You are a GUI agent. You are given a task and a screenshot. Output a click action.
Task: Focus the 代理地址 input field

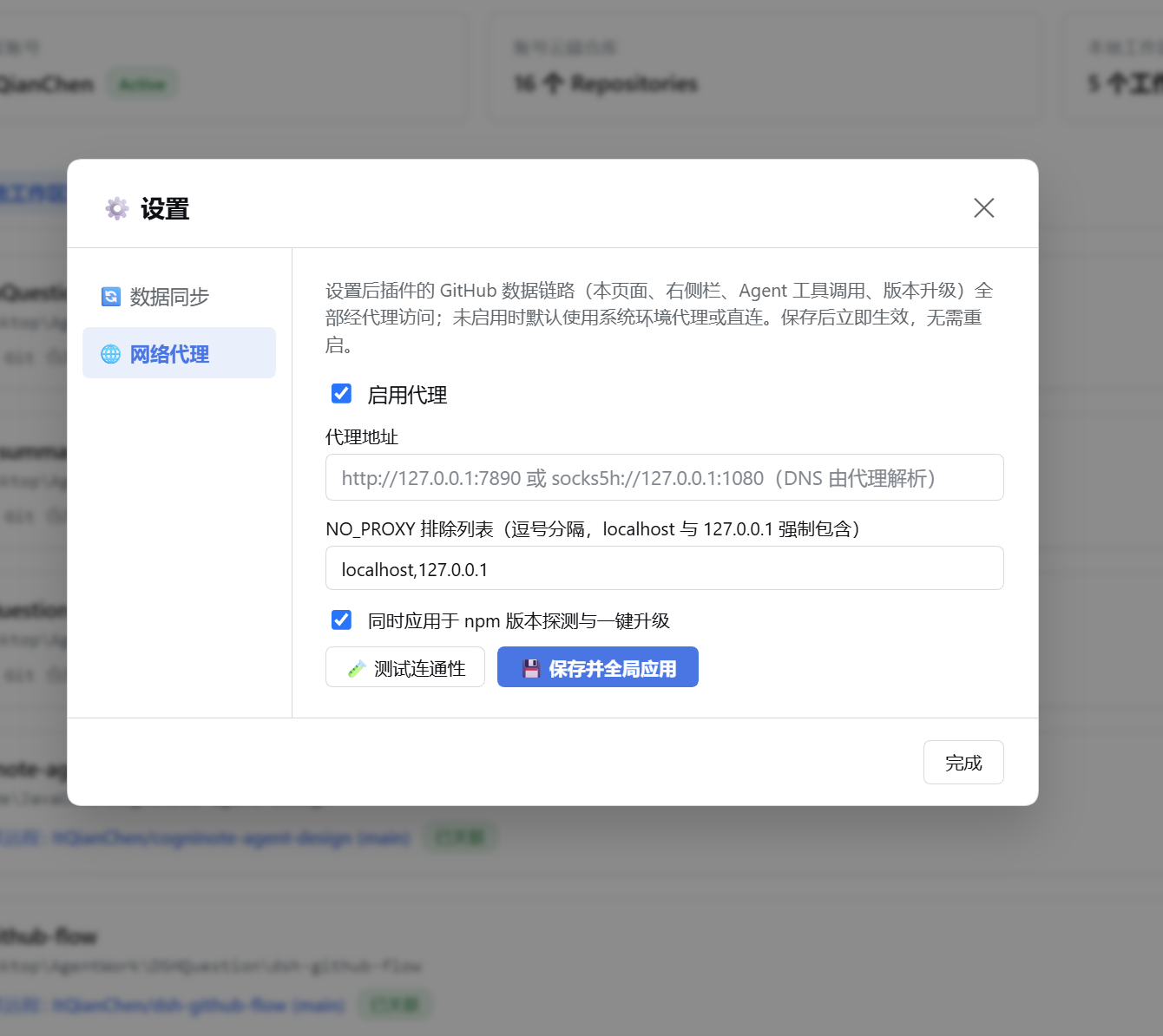(x=665, y=477)
